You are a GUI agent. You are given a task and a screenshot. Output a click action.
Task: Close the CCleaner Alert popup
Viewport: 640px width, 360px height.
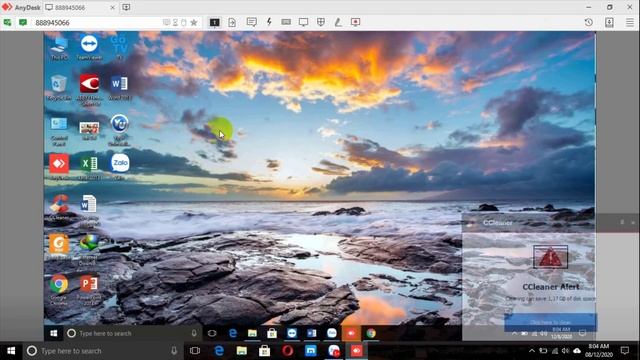click(633, 222)
